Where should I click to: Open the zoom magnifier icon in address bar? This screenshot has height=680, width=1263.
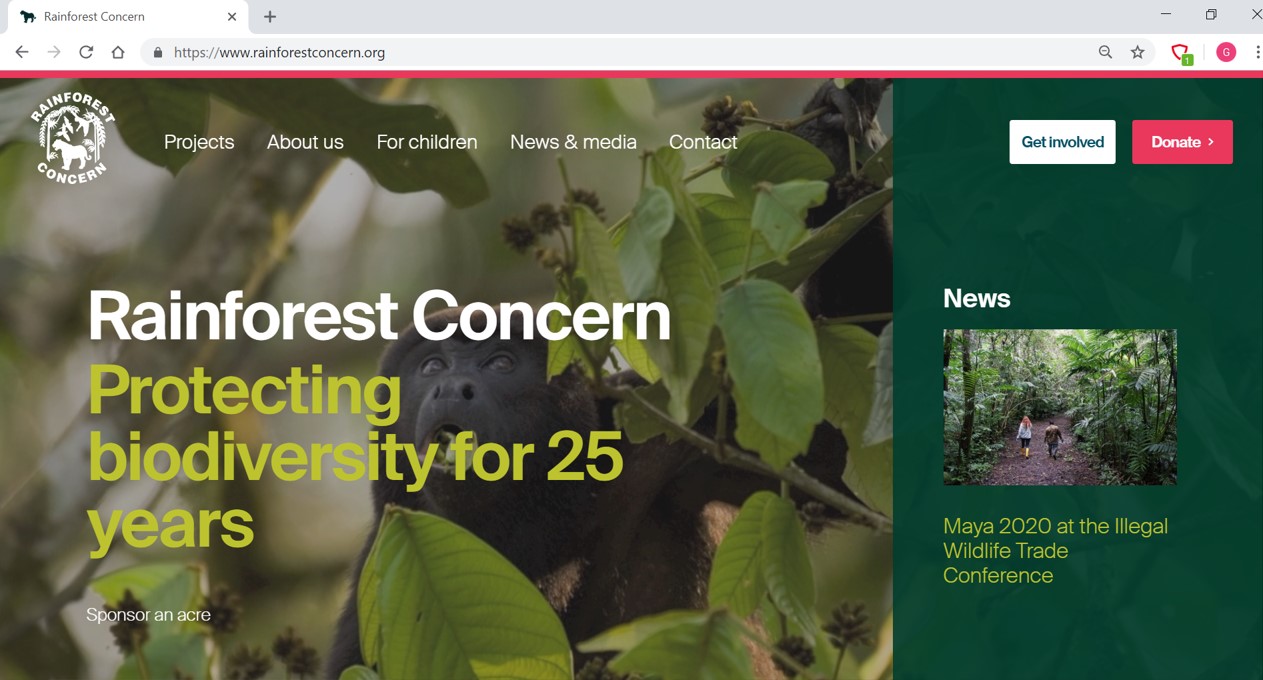(1105, 52)
